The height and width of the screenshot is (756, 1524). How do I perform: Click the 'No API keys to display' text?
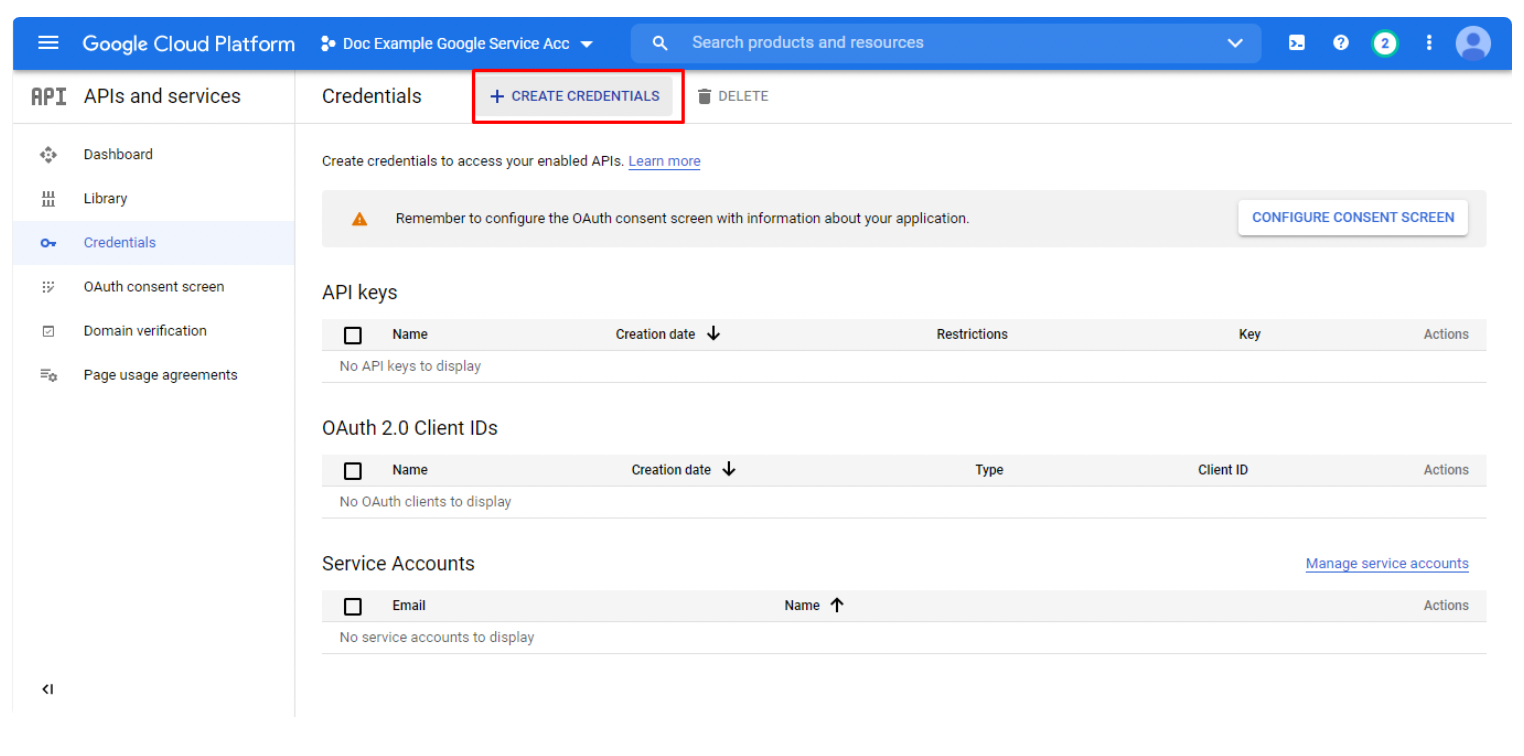(410, 366)
